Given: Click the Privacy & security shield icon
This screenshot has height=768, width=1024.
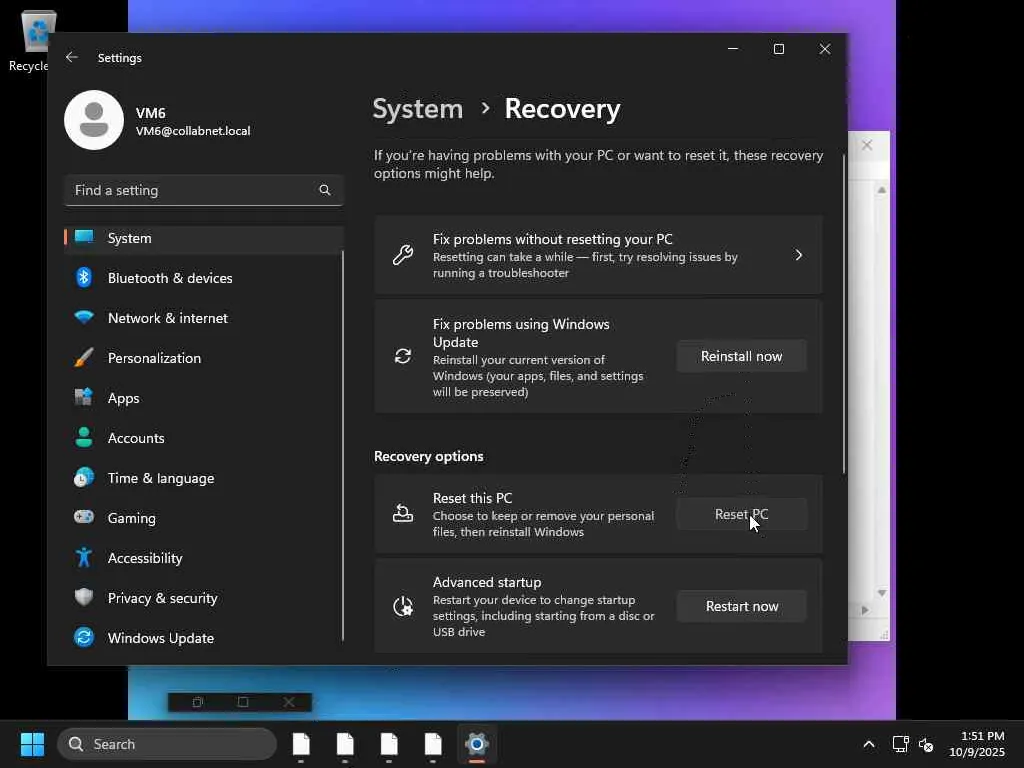Looking at the screenshot, I should pos(84,597).
